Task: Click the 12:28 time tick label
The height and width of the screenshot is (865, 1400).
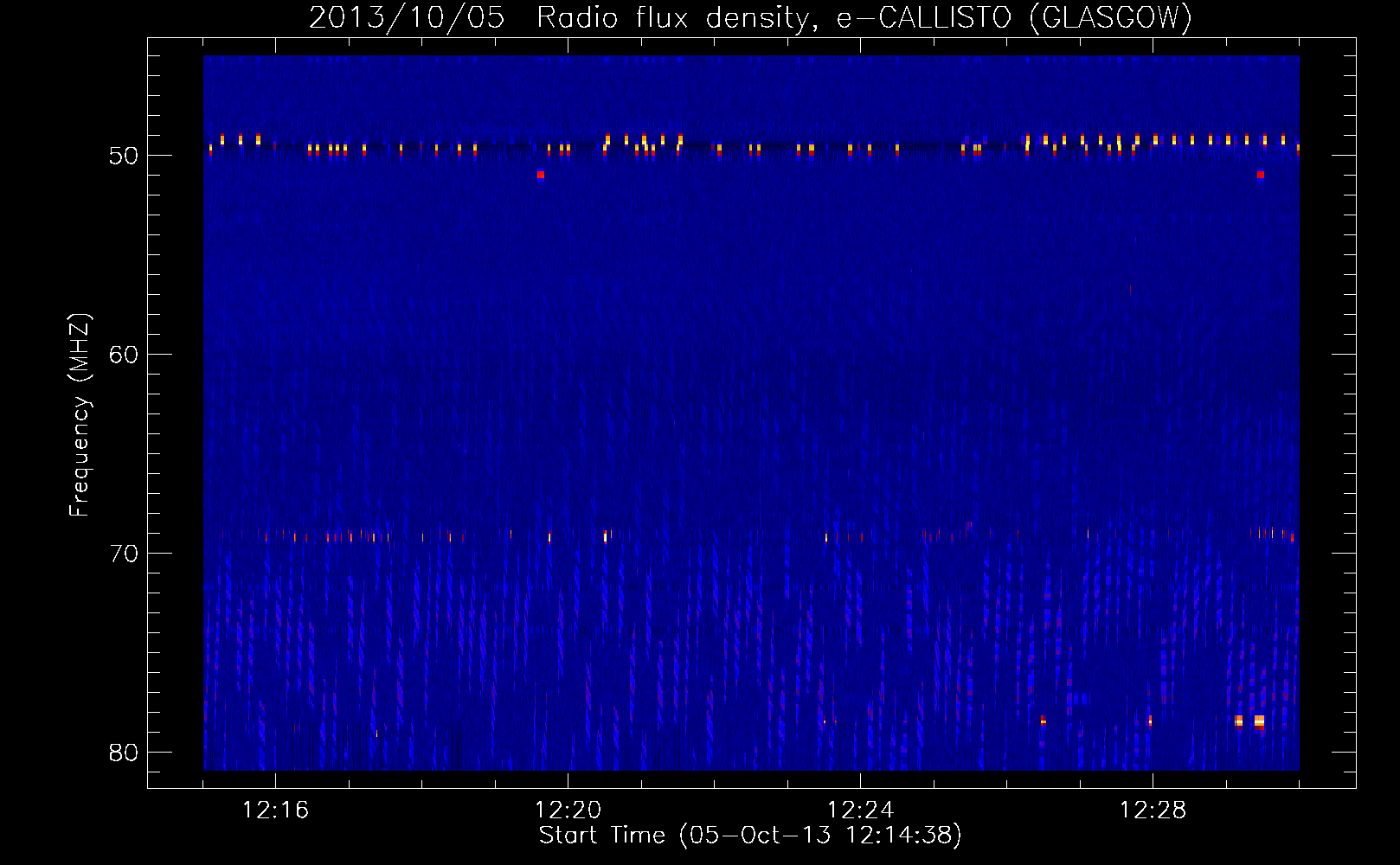Action: 1153,811
